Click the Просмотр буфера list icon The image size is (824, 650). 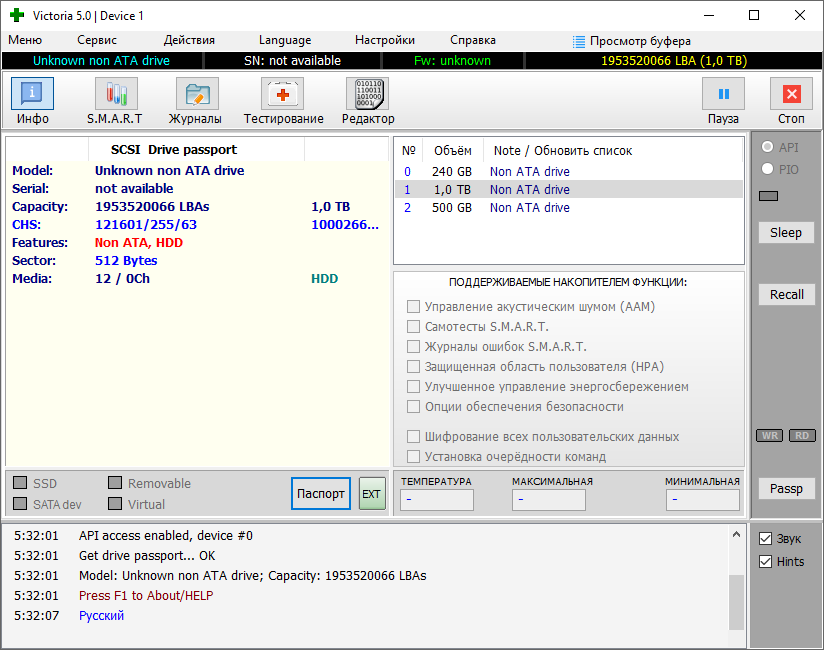pyautogui.click(x=579, y=41)
